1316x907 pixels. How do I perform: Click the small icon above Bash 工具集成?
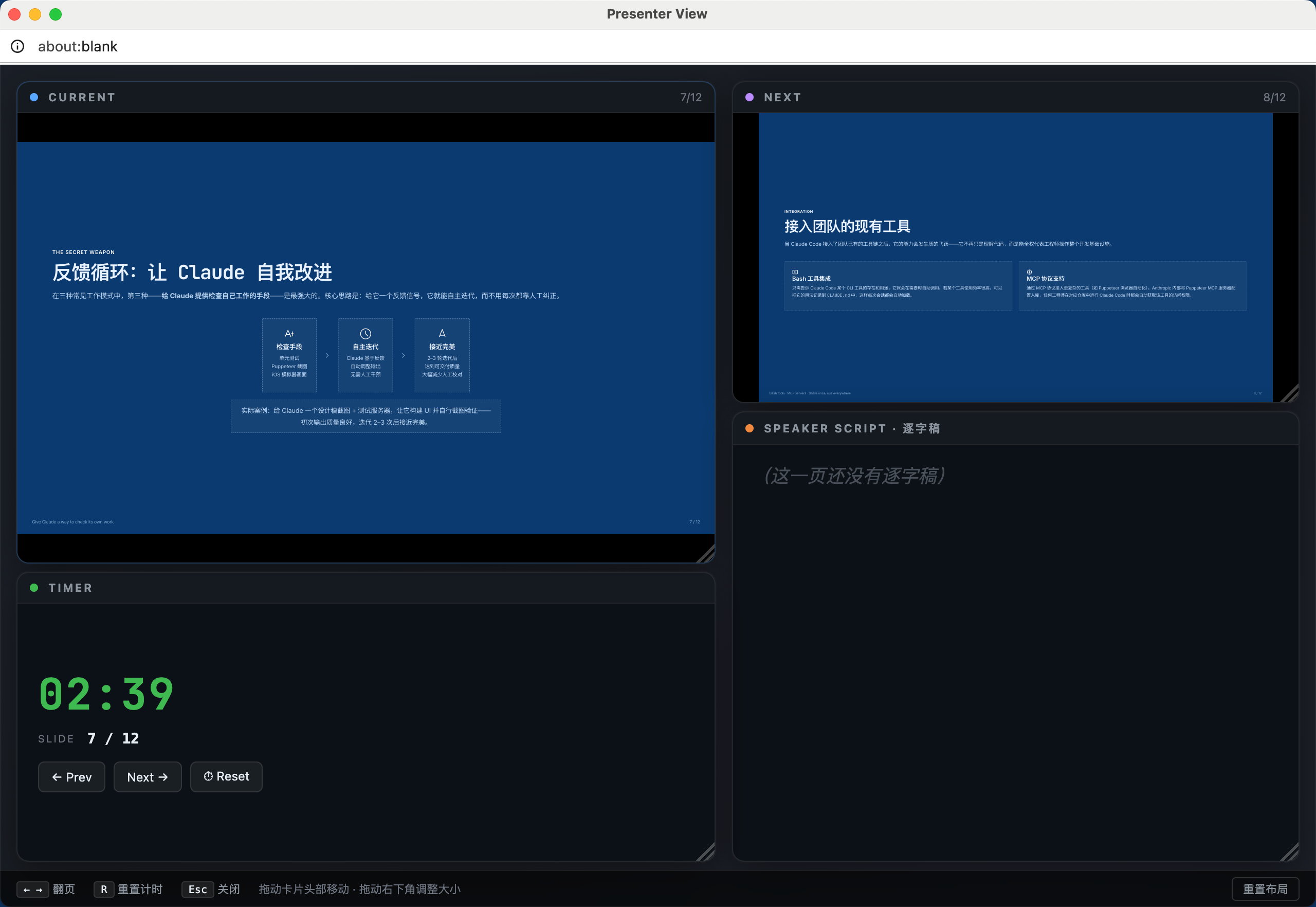795,271
